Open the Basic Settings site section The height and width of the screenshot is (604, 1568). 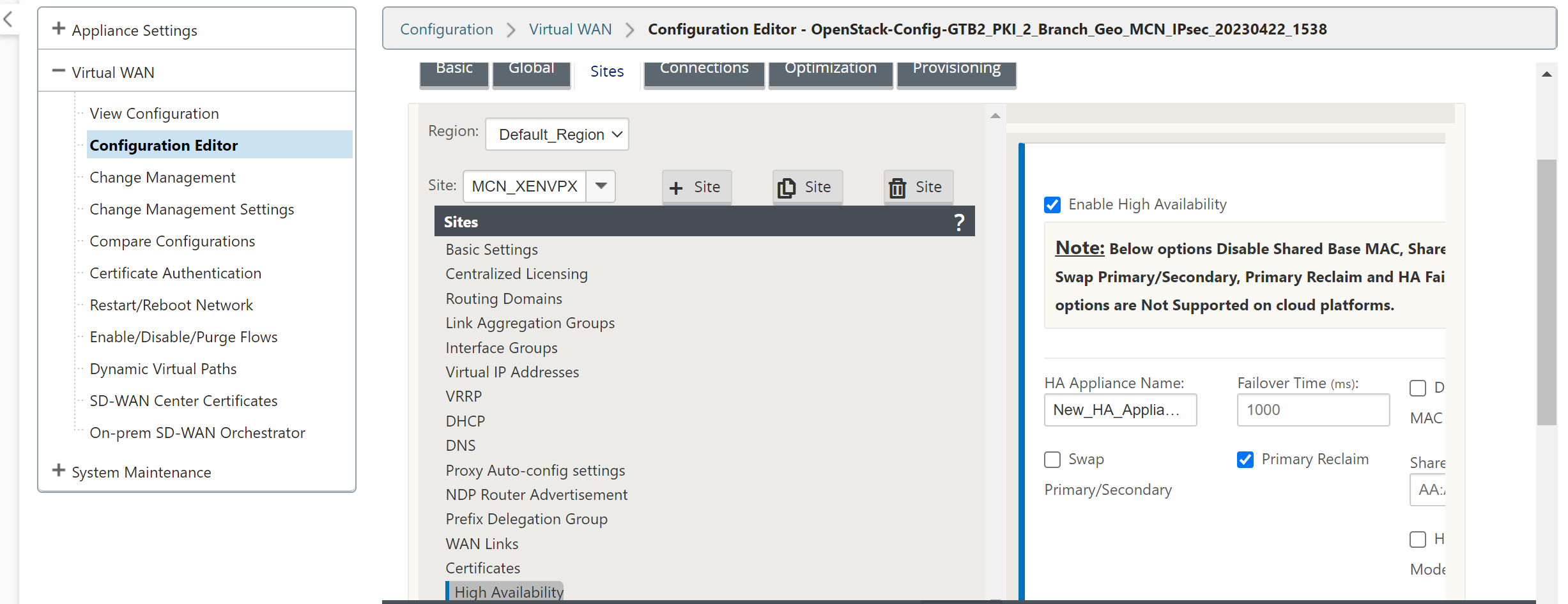click(x=491, y=250)
